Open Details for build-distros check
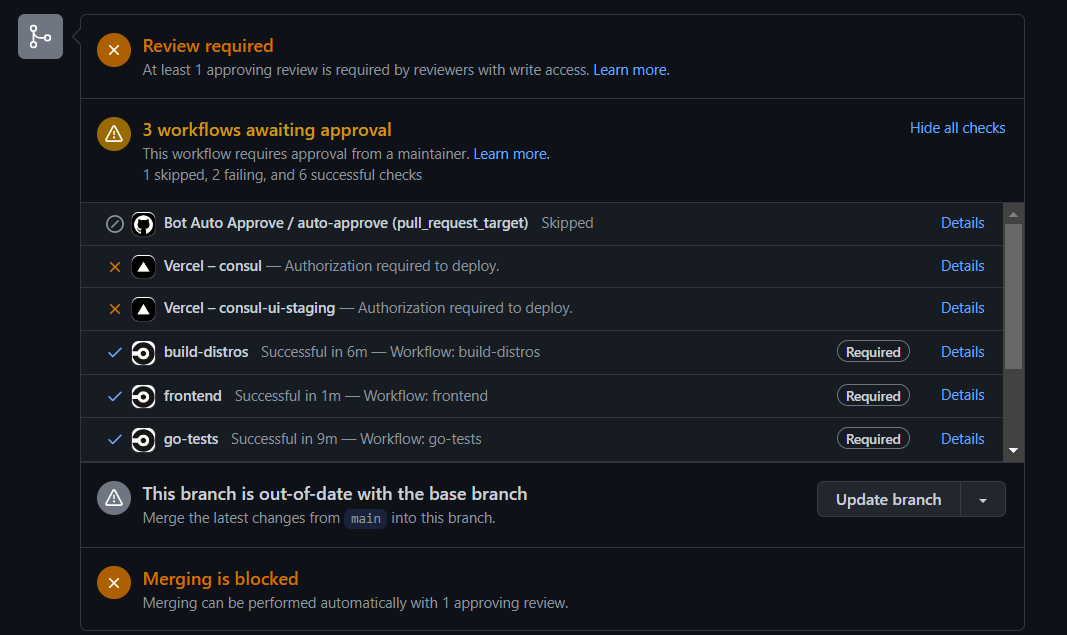The width and height of the screenshot is (1067, 635). [x=962, y=352]
